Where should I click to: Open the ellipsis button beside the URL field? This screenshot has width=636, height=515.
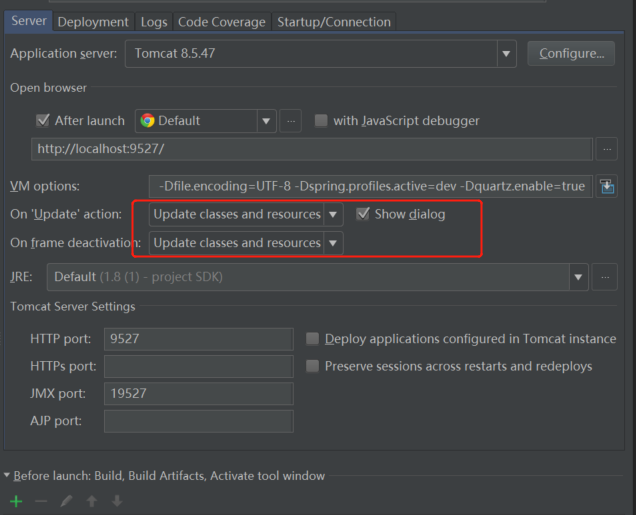pyautogui.click(x=607, y=149)
